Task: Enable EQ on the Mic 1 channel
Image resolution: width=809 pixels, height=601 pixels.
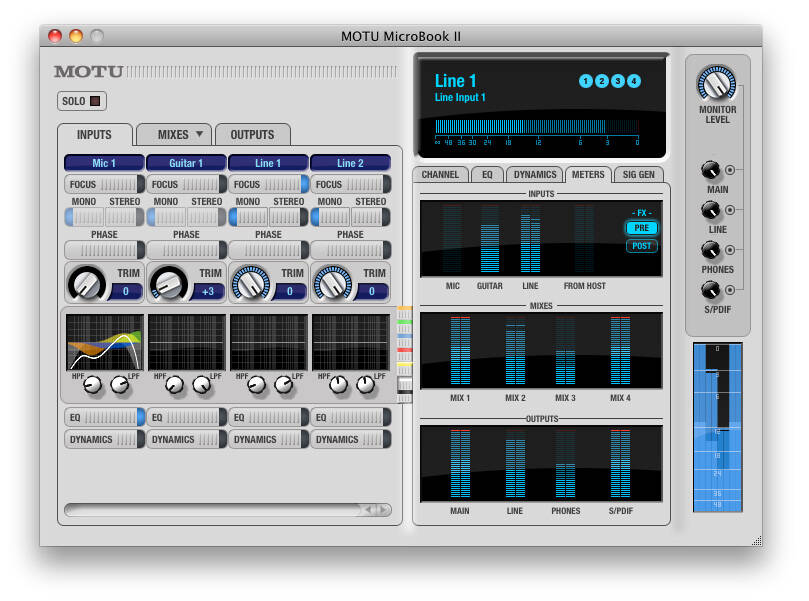Action: point(104,417)
